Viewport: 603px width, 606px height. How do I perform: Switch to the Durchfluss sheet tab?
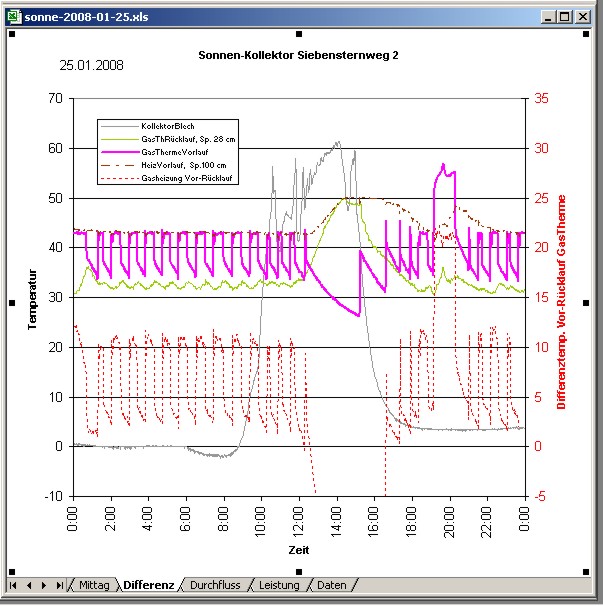coord(215,585)
